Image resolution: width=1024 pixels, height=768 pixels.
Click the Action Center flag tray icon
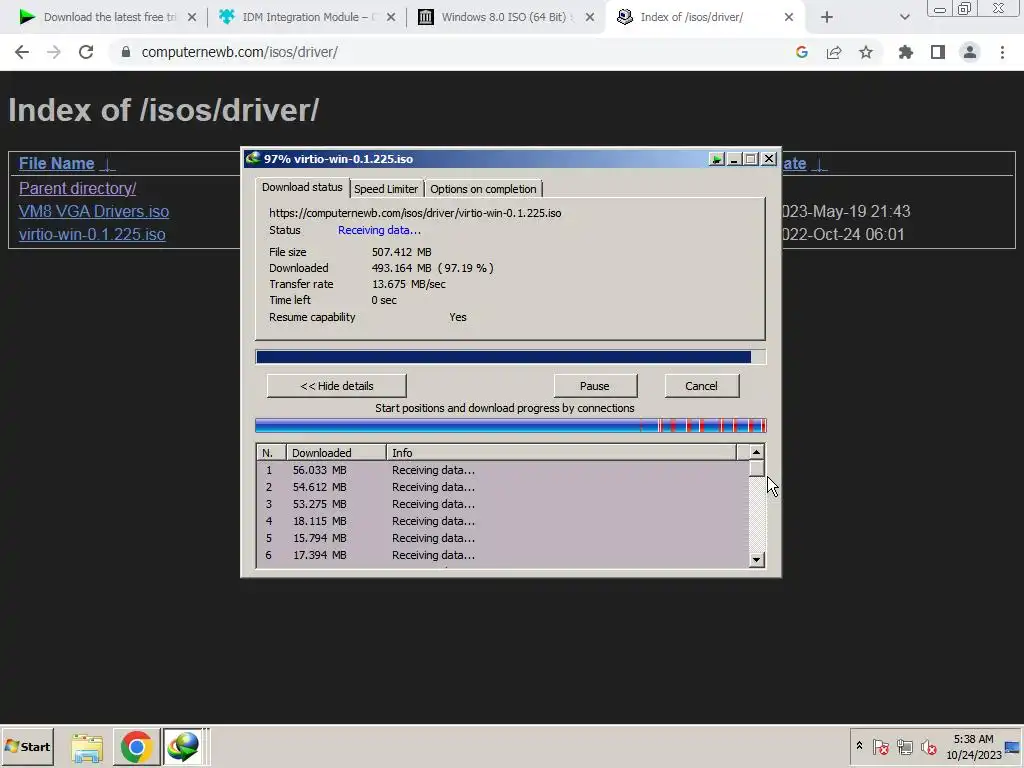[880, 746]
